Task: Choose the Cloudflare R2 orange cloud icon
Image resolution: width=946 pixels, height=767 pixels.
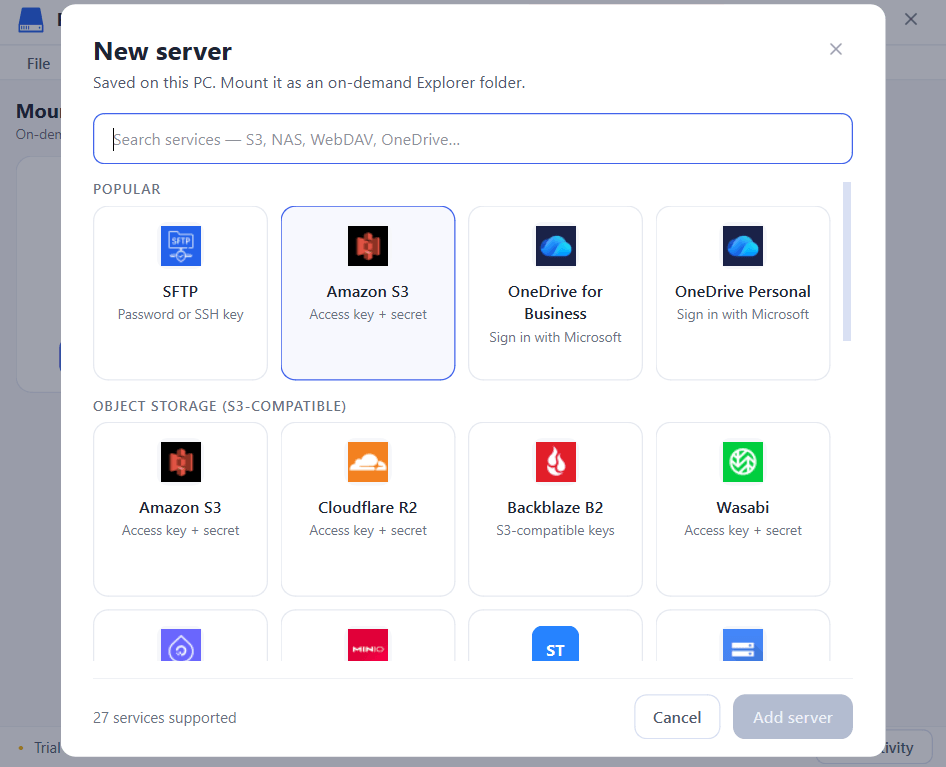Action: coord(368,462)
